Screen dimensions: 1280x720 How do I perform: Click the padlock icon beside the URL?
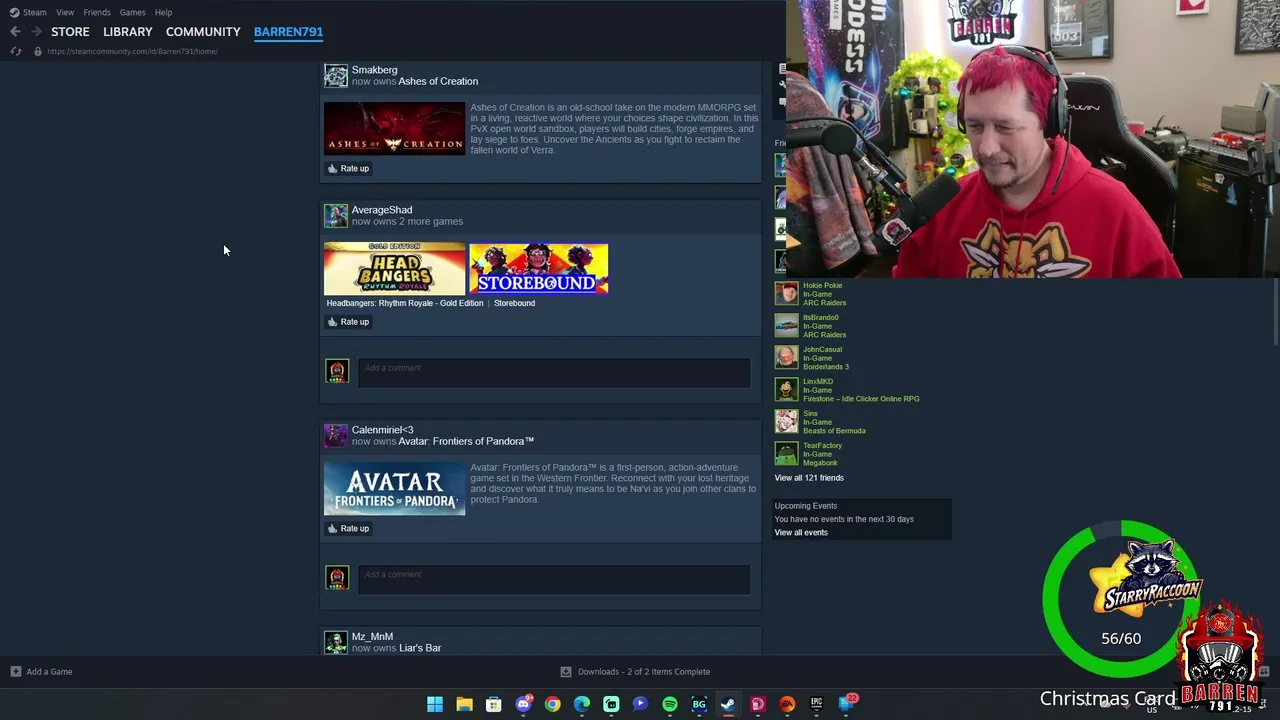(x=37, y=51)
